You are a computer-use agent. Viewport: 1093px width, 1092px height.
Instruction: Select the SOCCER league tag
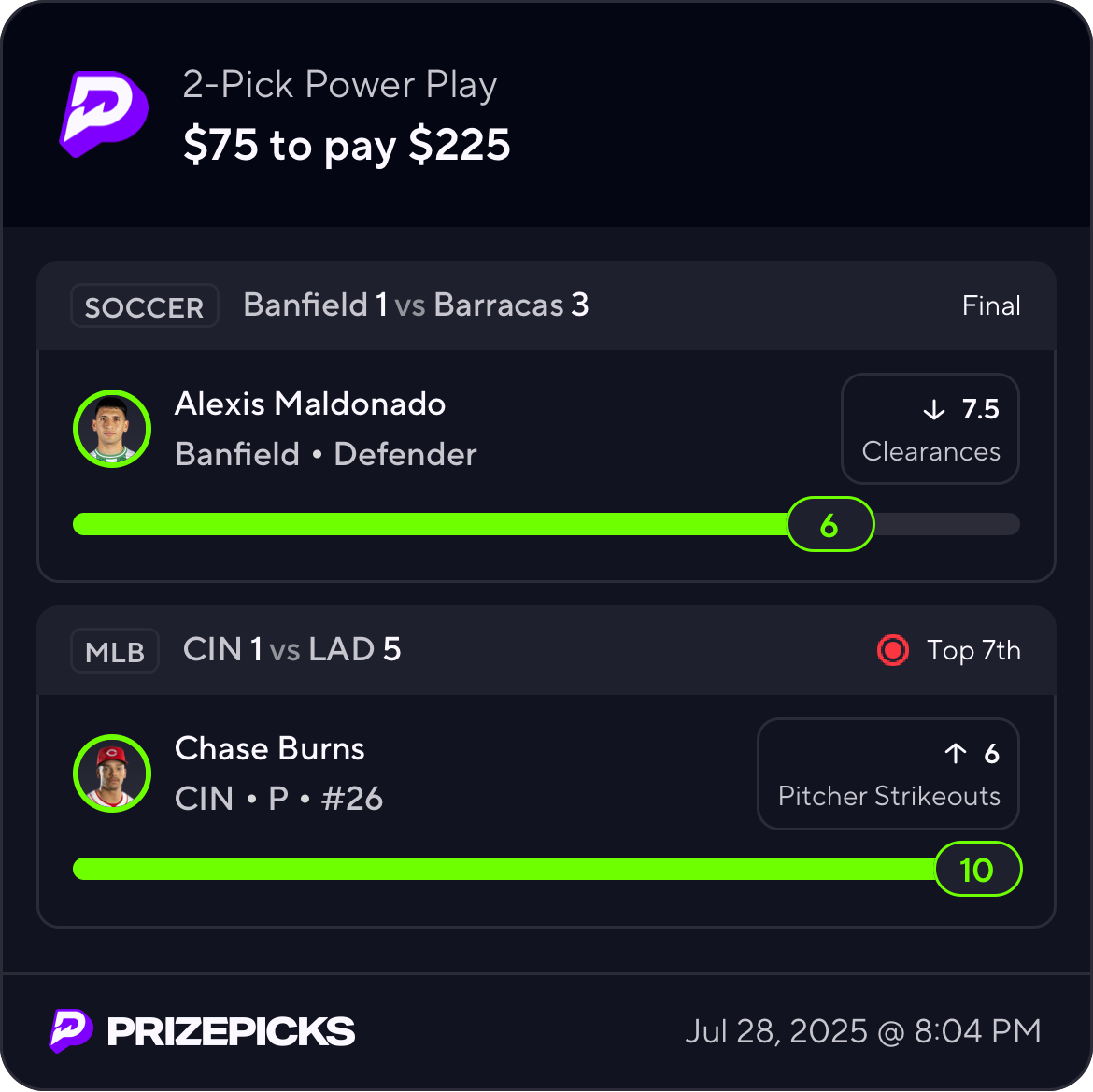pos(144,305)
